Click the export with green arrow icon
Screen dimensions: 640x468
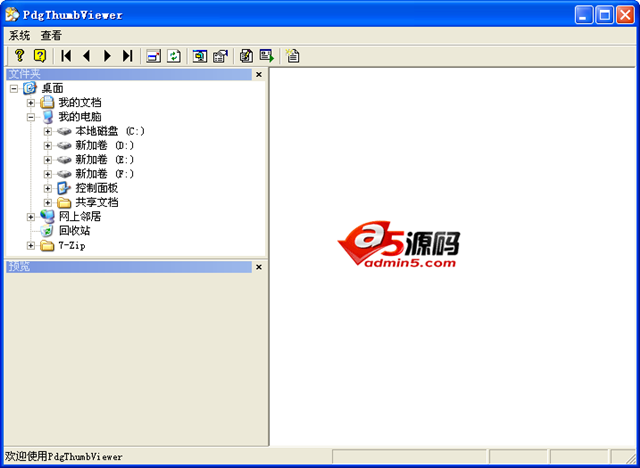[267, 55]
